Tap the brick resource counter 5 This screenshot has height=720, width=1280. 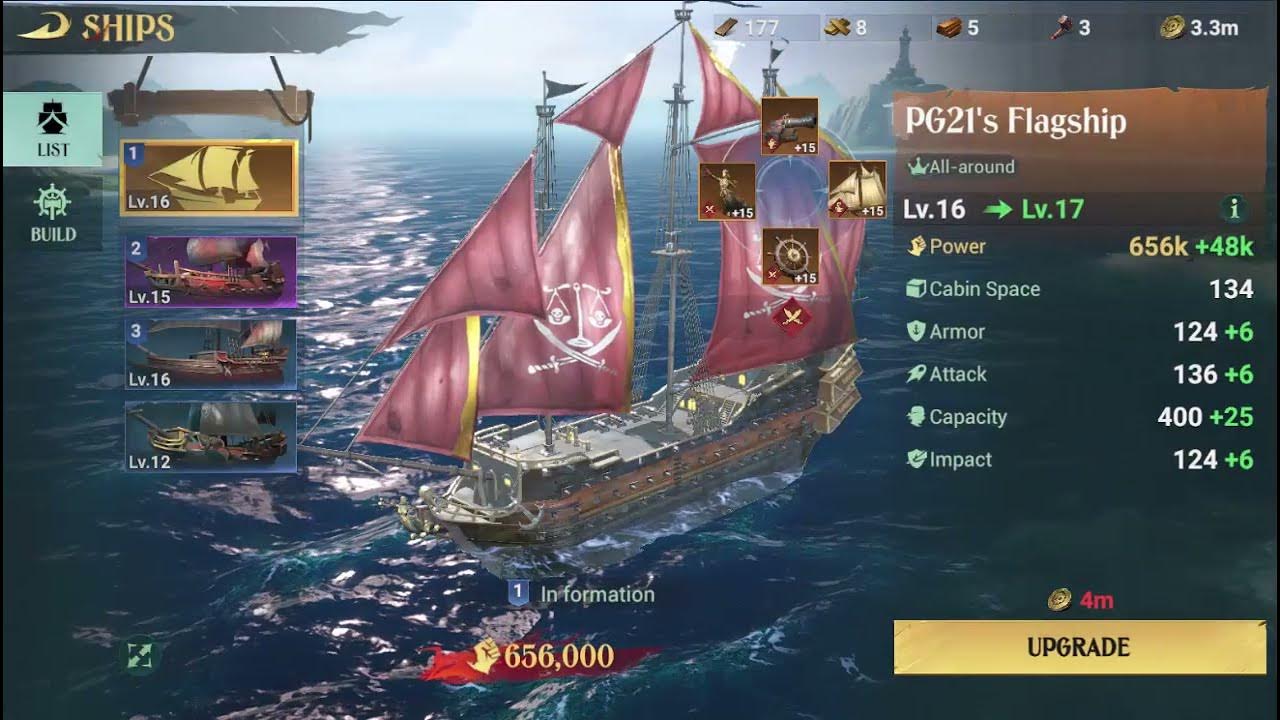(x=957, y=28)
